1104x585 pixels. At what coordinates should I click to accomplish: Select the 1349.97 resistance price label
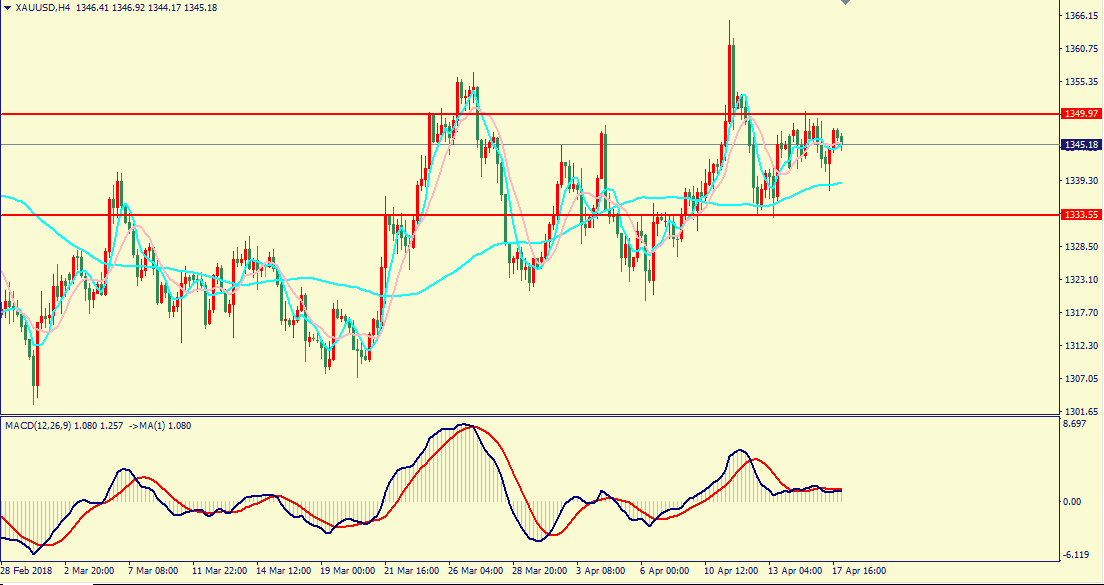pyautogui.click(x=1080, y=114)
